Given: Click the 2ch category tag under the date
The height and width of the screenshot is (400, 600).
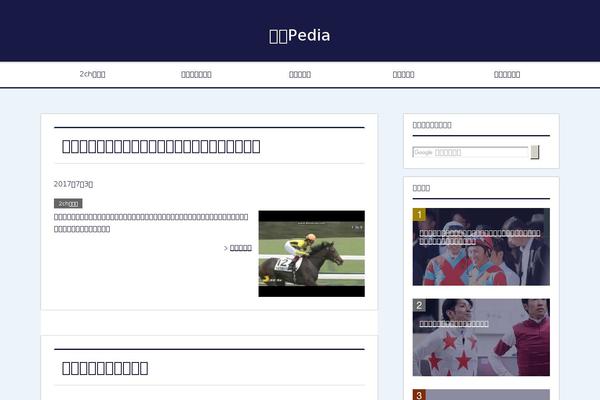Looking at the screenshot, I should click(x=68, y=203).
